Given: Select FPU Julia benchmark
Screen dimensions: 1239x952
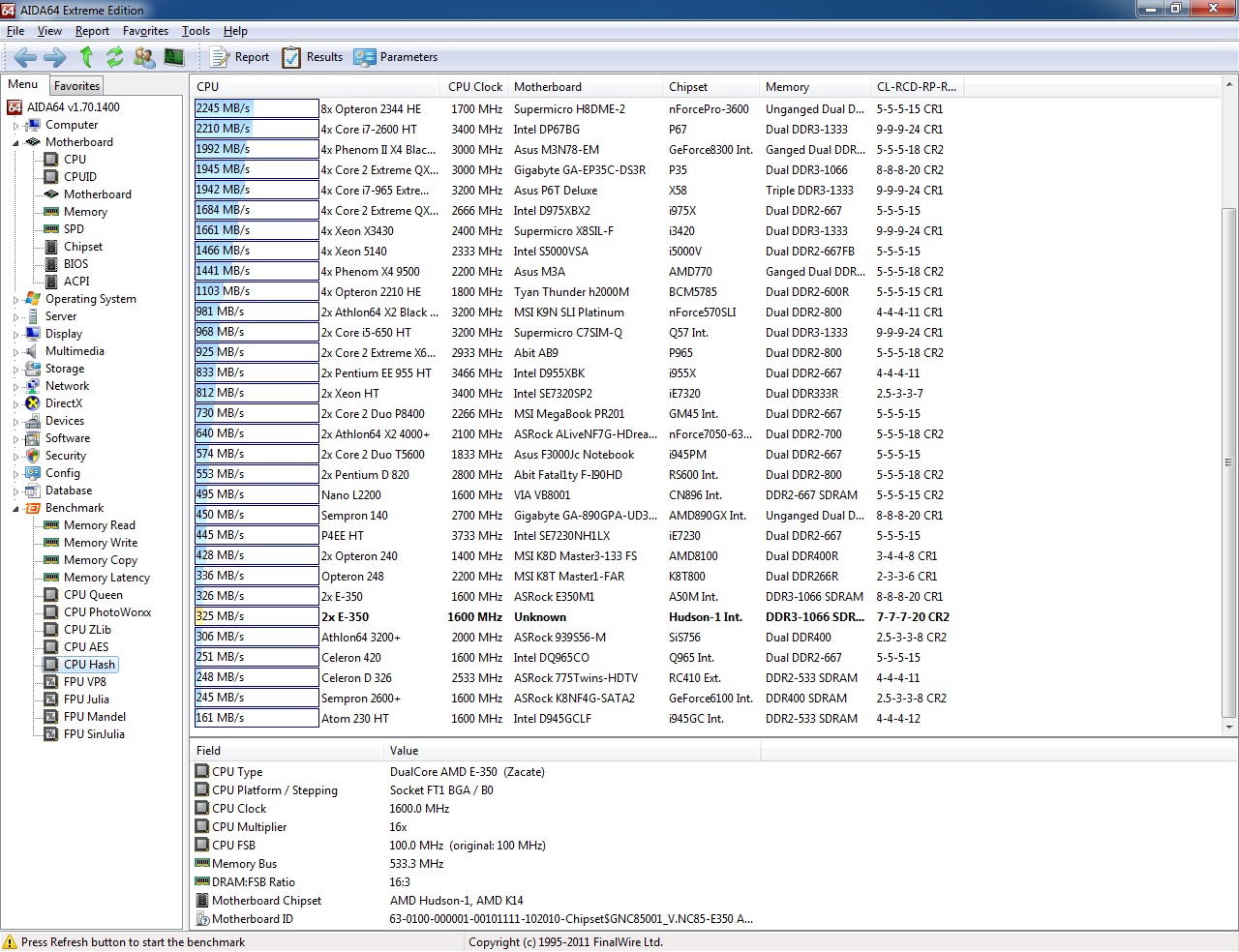Looking at the screenshot, I should tap(86, 699).
